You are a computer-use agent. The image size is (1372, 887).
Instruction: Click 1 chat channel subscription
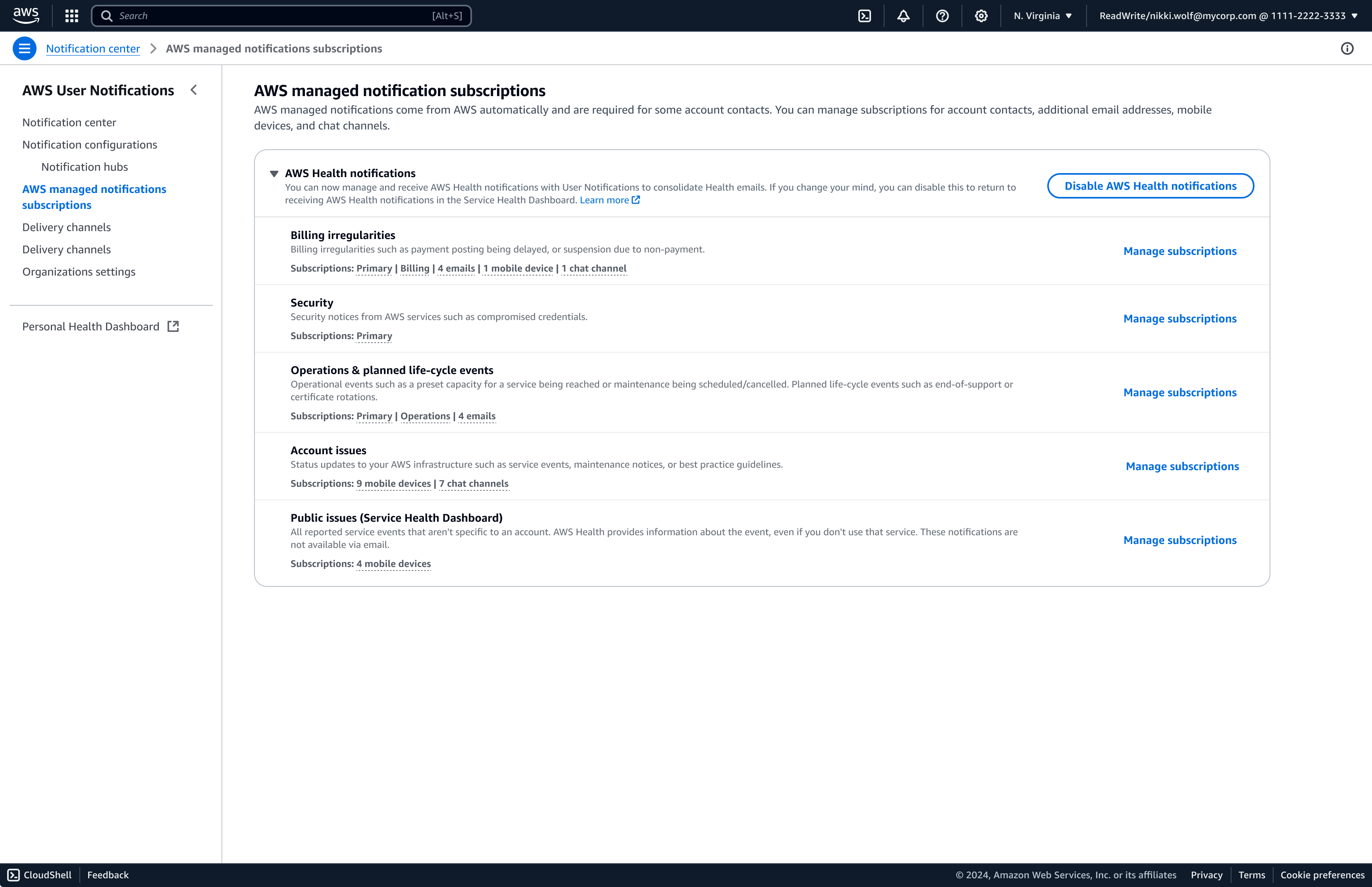pos(594,268)
